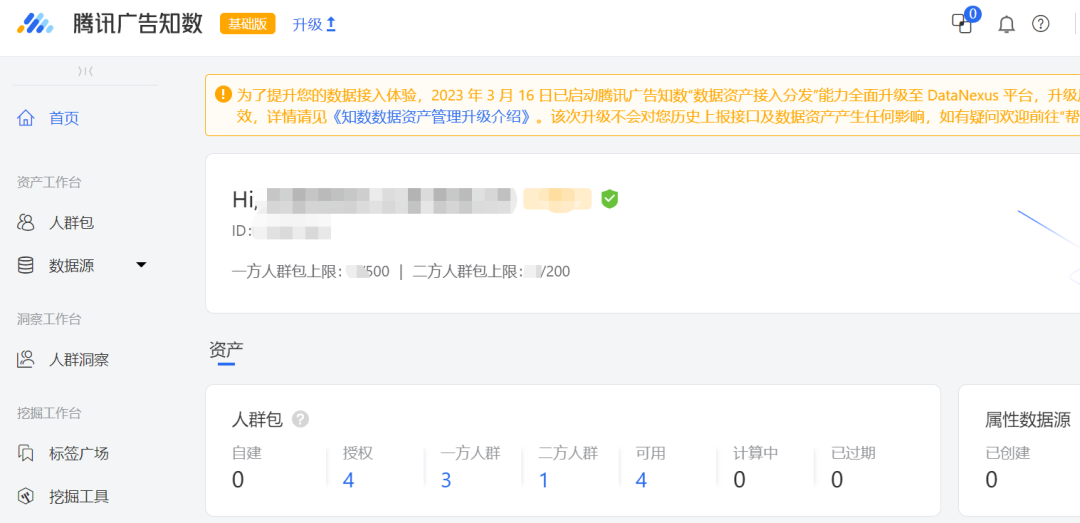
Task: Click the 一方人群 count 3
Action: click(x=446, y=480)
